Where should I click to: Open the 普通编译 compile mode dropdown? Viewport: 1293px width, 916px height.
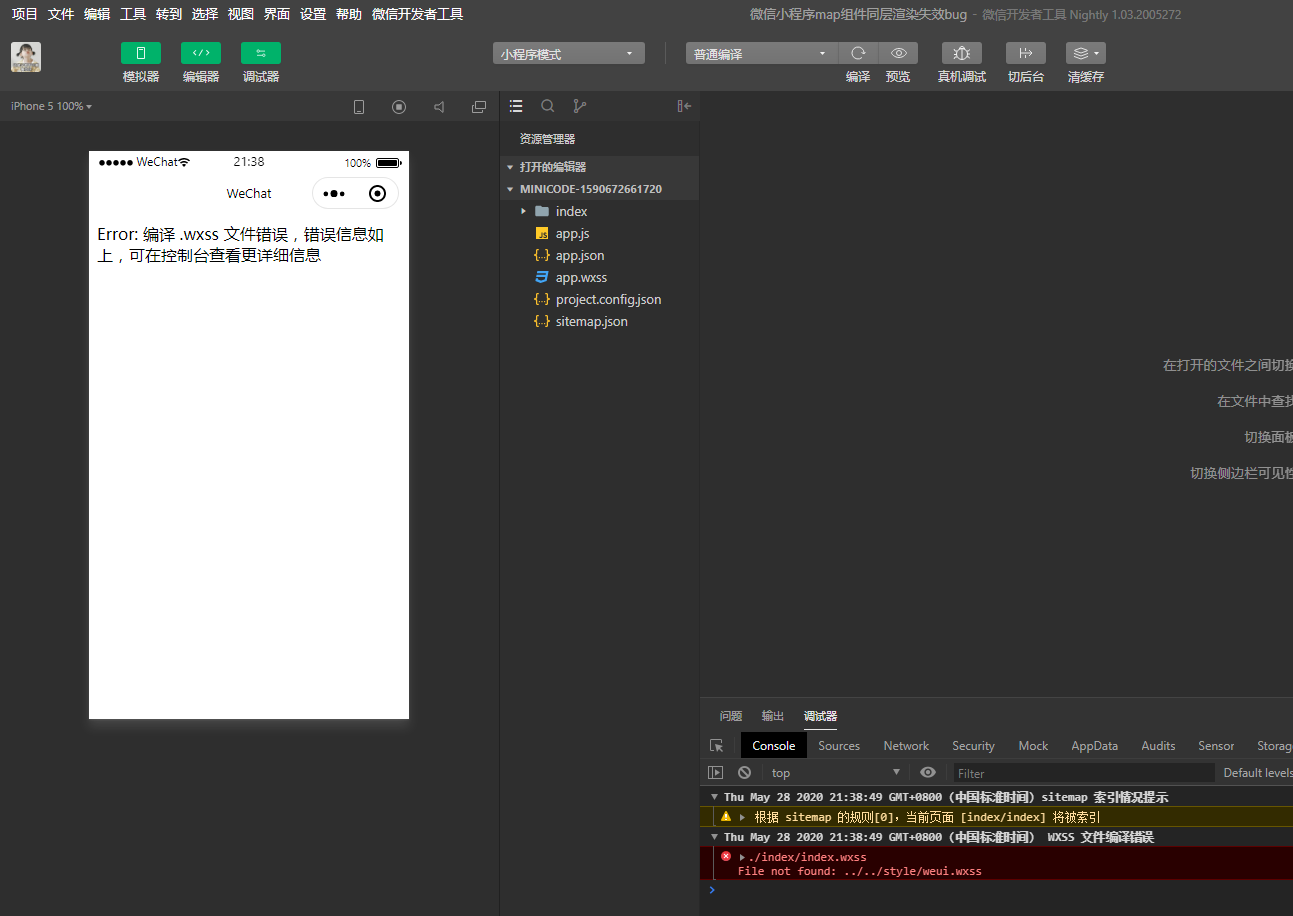(762, 54)
